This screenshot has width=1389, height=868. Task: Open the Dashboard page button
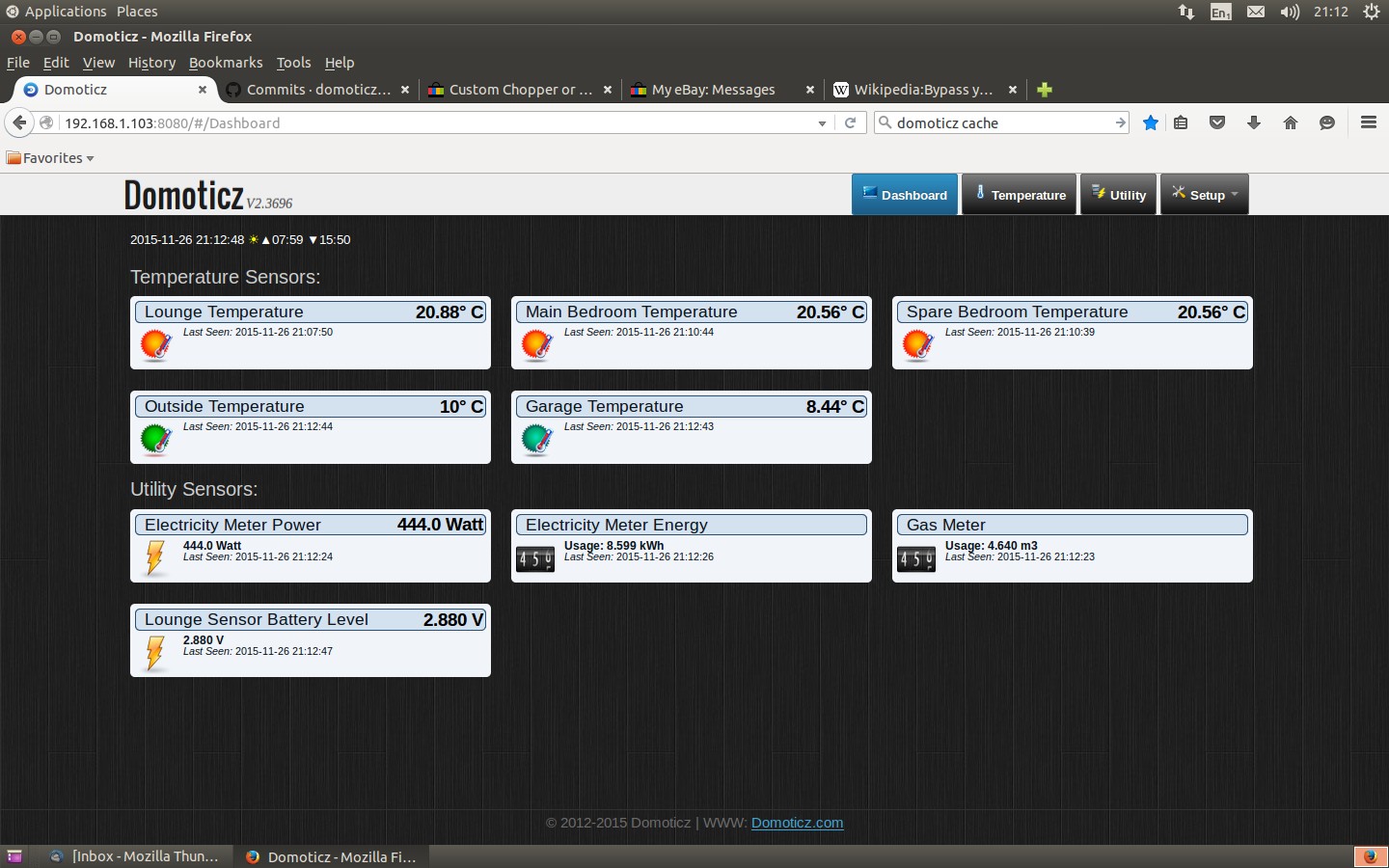click(905, 195)
